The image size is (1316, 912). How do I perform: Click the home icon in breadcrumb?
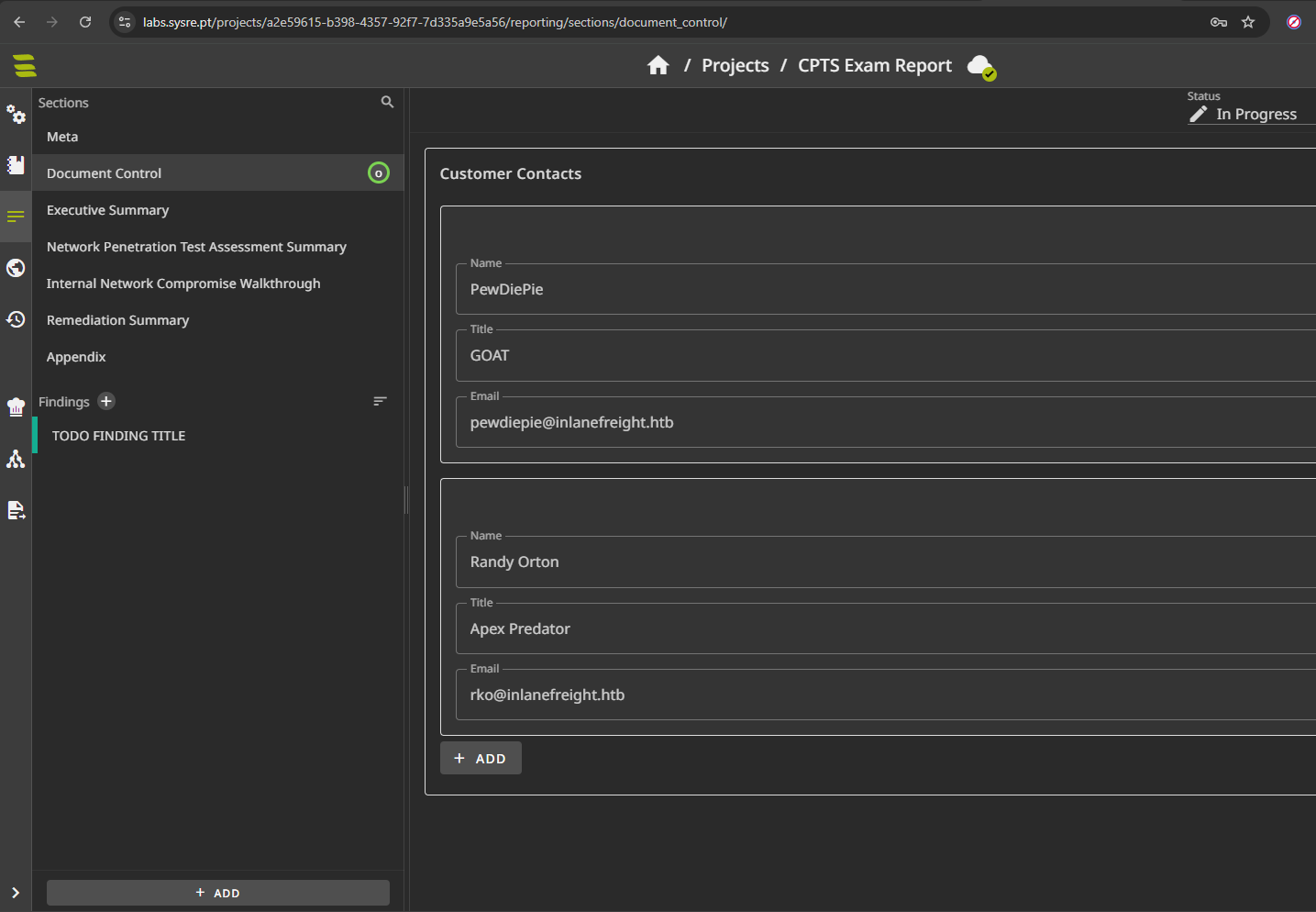(658, 66)
